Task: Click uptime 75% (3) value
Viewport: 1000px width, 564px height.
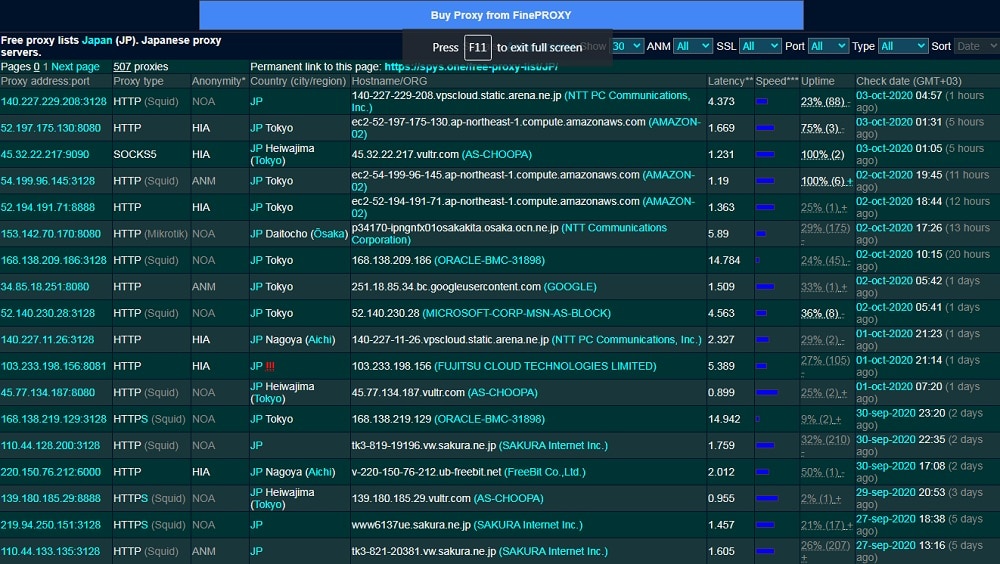Action: click(822, 128)
